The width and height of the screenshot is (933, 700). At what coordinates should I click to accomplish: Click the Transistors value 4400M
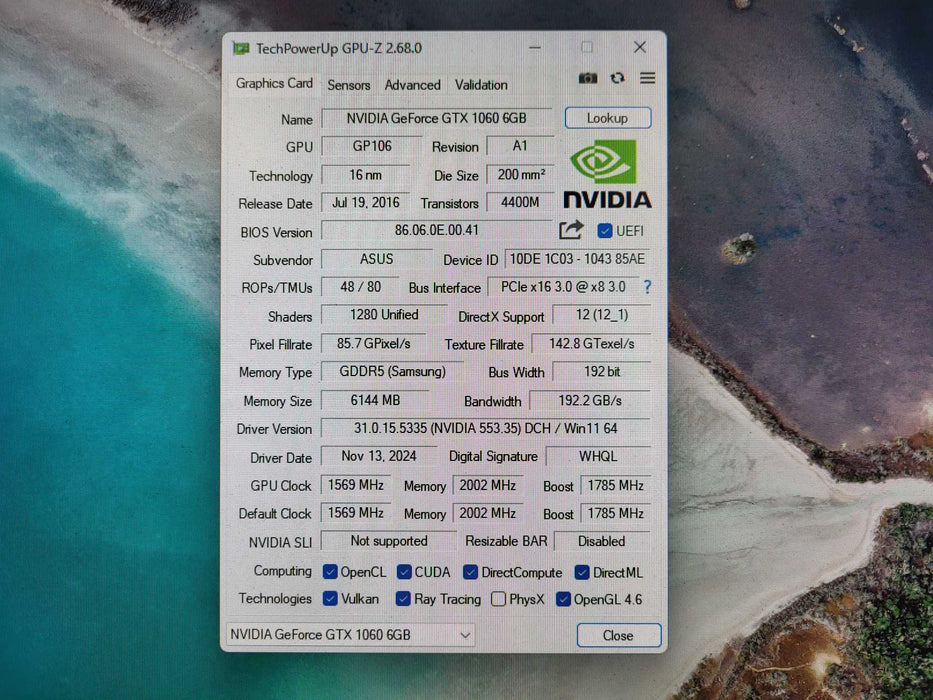[x=520, y=202]
